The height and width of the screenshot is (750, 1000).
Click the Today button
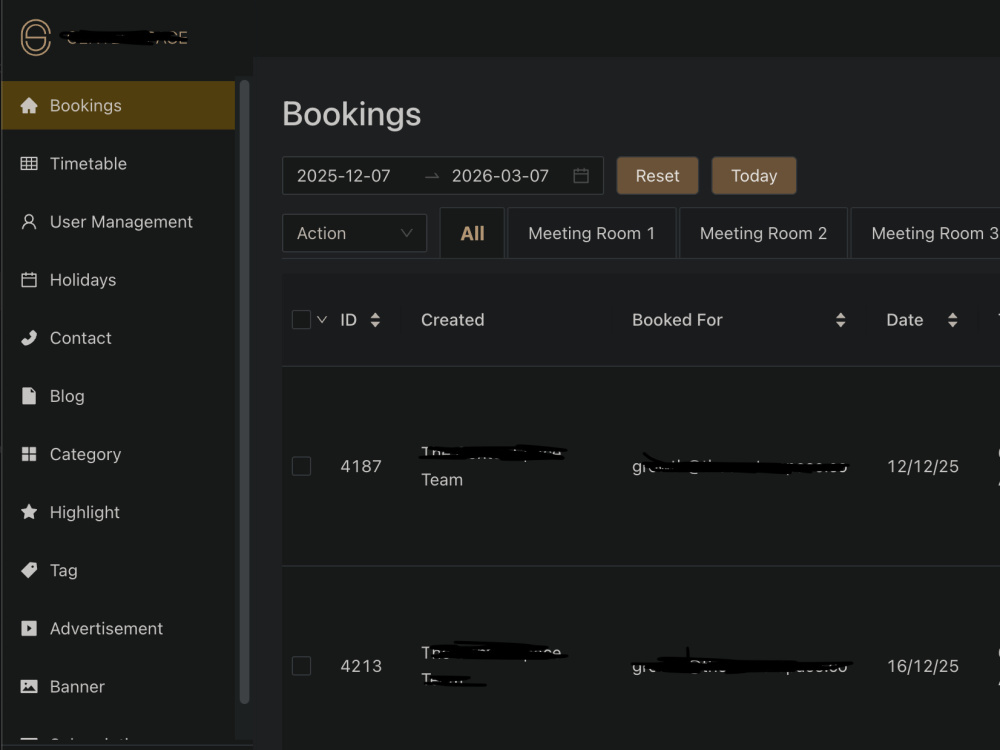[754, 175]
